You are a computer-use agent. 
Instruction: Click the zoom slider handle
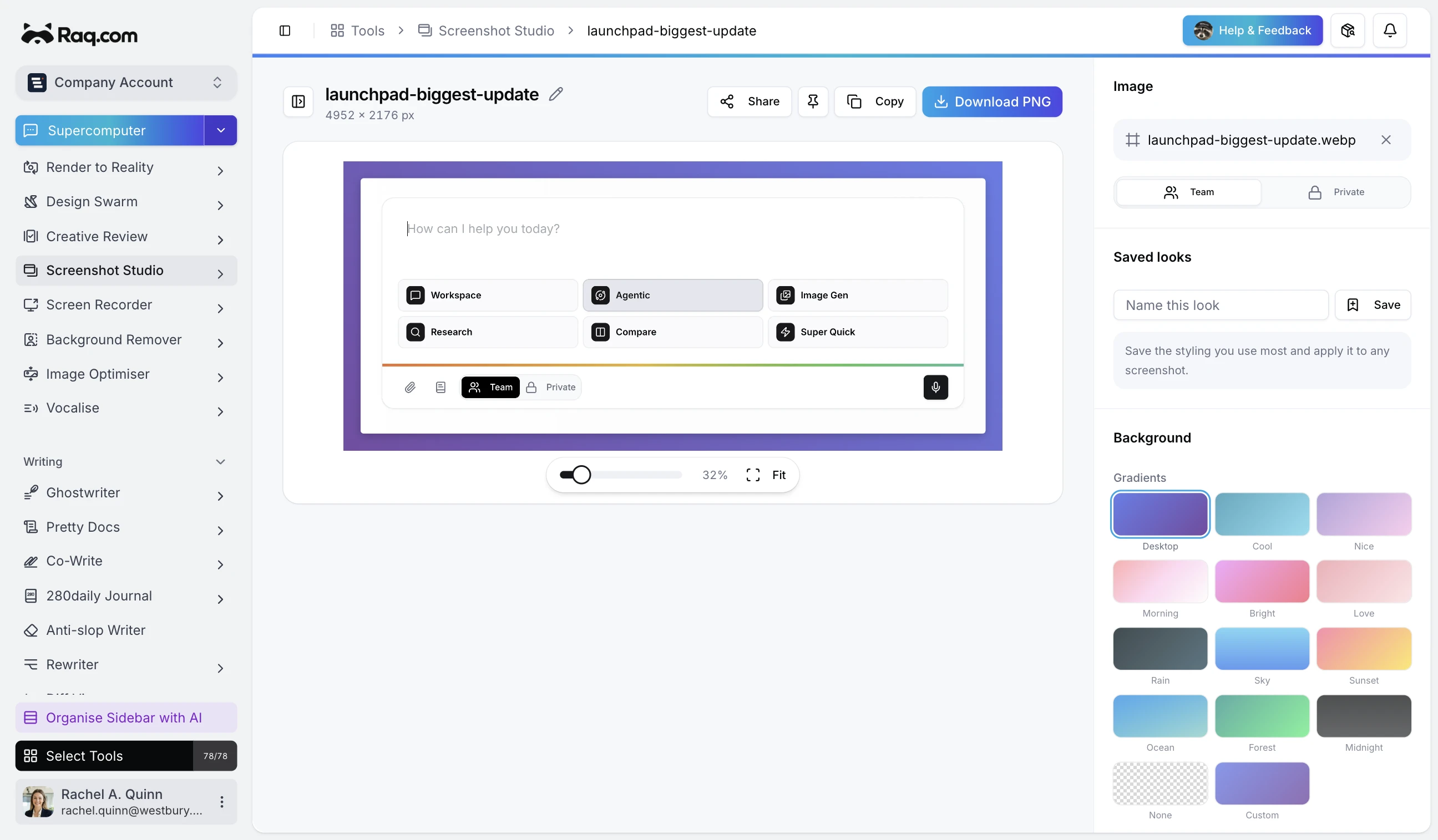pos(581,475)
